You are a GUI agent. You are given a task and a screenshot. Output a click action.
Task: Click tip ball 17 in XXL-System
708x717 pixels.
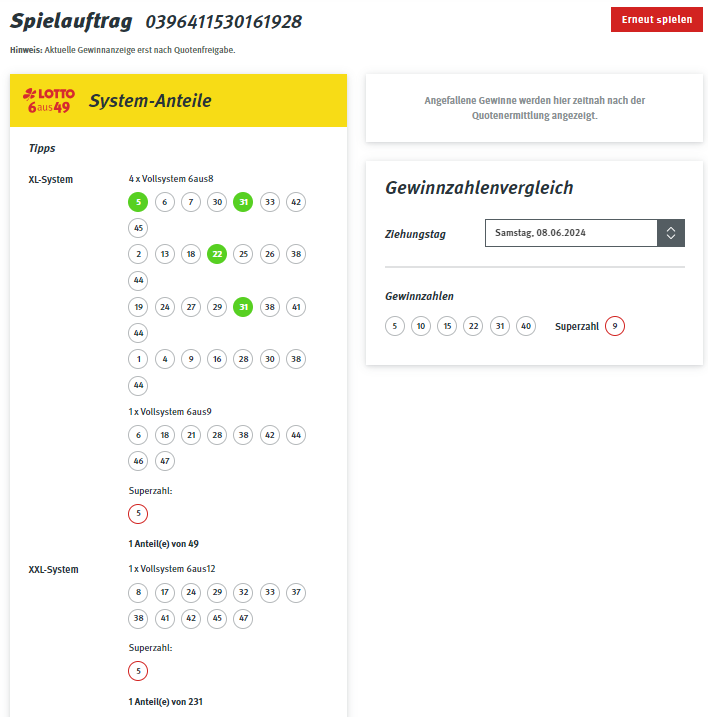click(x=165, y=592)
